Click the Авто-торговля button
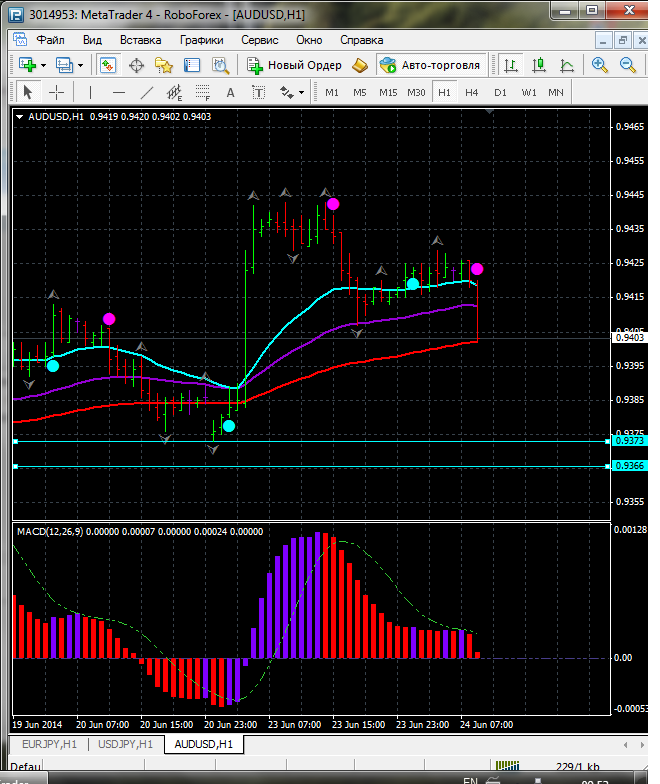 pyautogui.click(x=430, y=65)
